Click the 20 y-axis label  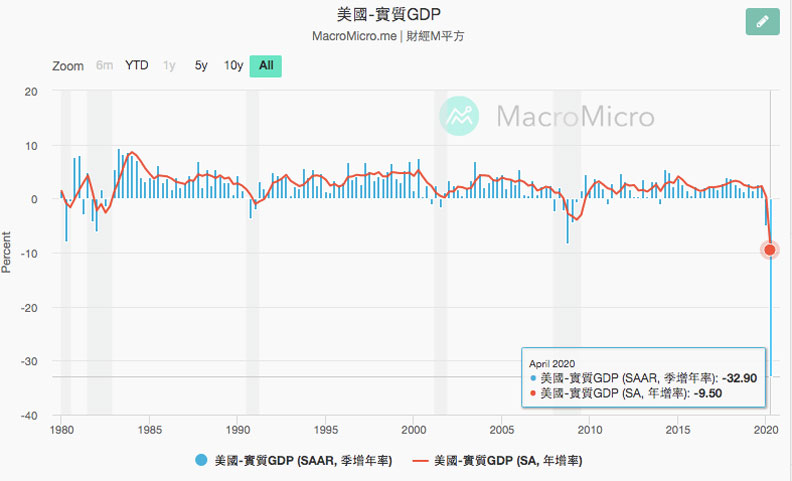(31, 91)
